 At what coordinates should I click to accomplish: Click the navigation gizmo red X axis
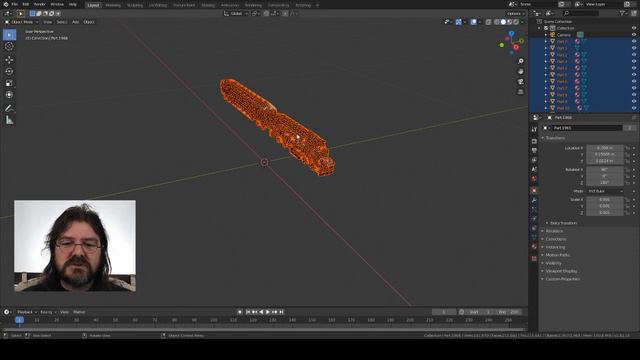point(516,47)
